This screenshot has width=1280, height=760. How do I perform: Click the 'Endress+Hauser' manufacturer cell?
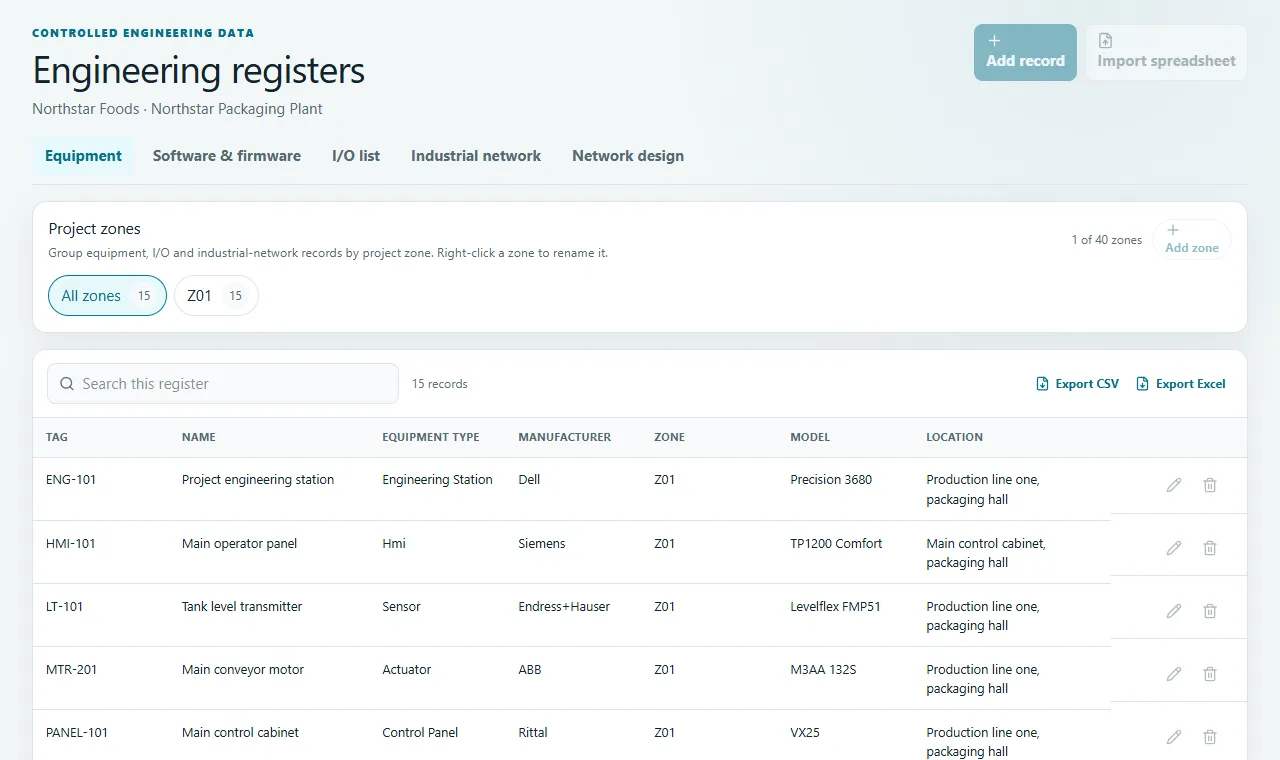click(x=564, y=607)
